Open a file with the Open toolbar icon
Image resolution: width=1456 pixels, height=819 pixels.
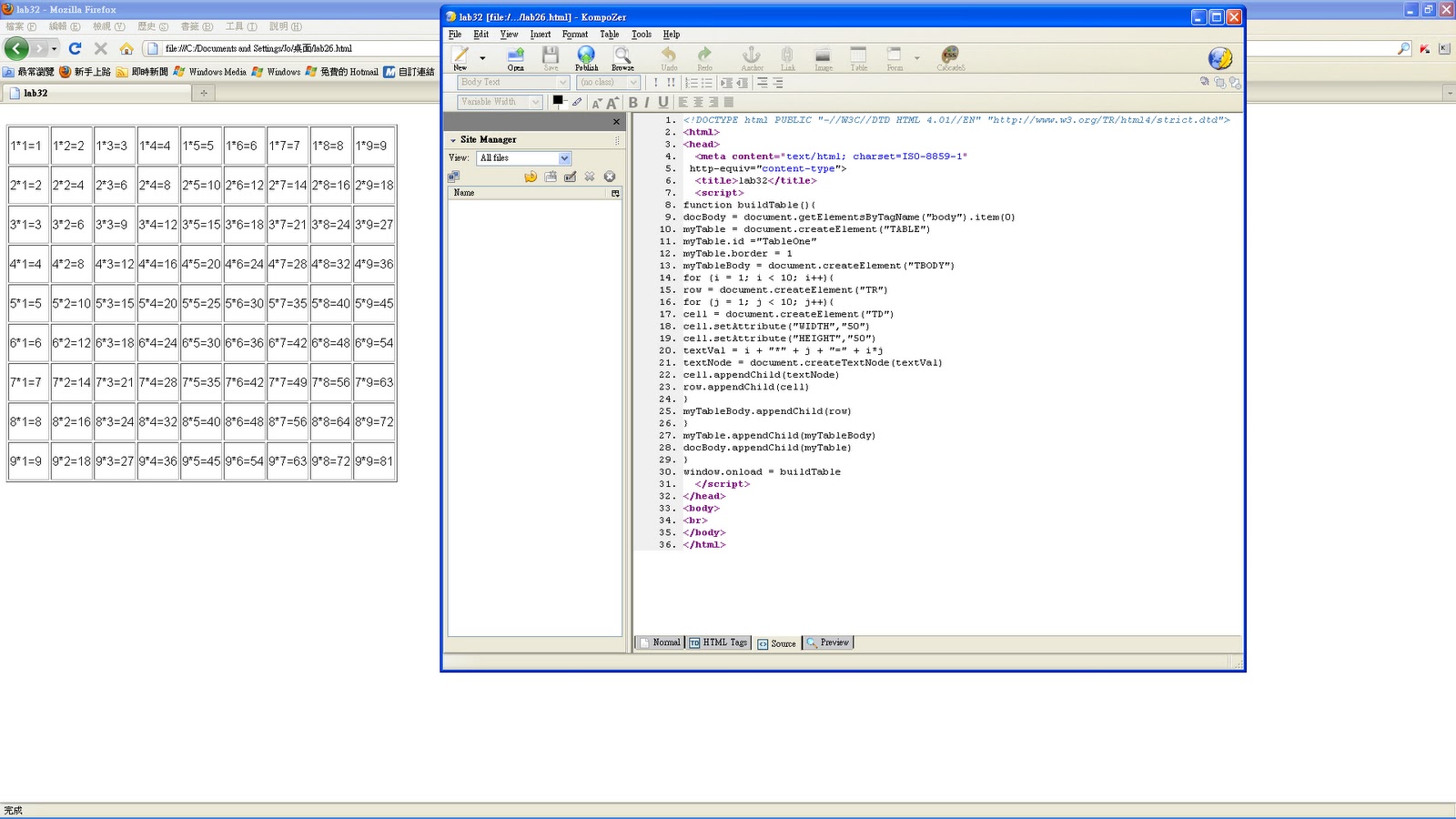click(x=516, y=58)
